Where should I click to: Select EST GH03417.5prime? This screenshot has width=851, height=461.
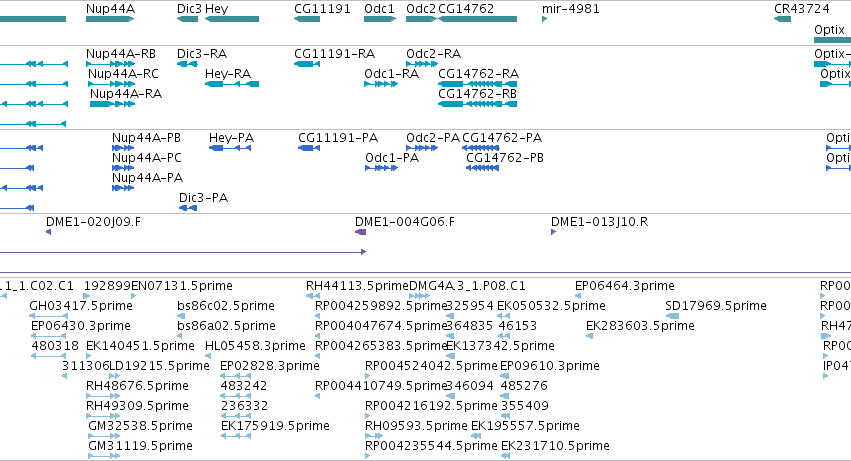48,316
